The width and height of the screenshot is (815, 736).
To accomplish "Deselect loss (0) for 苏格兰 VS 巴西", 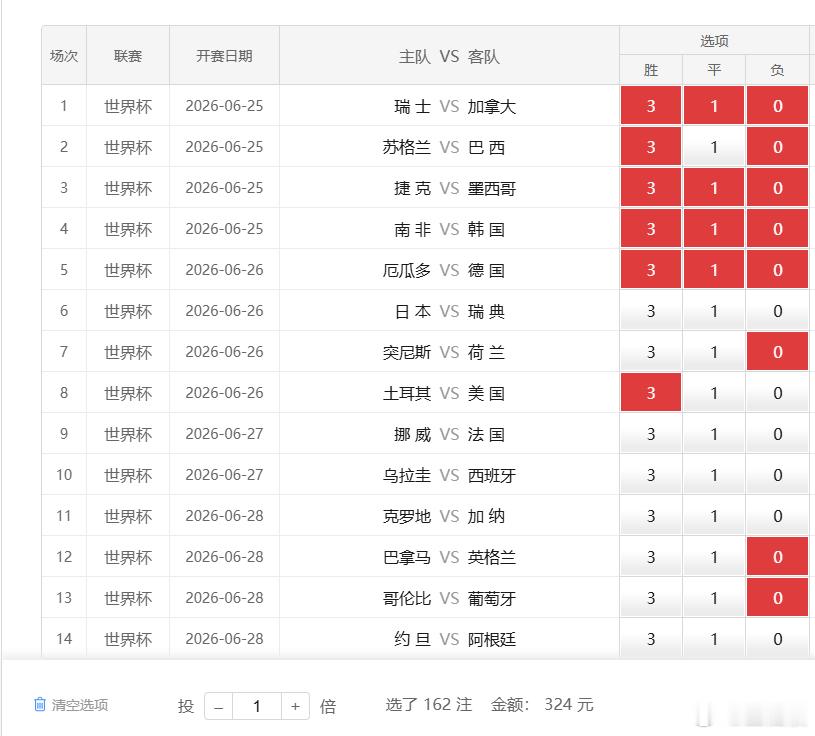I will [x=778, y=147].
